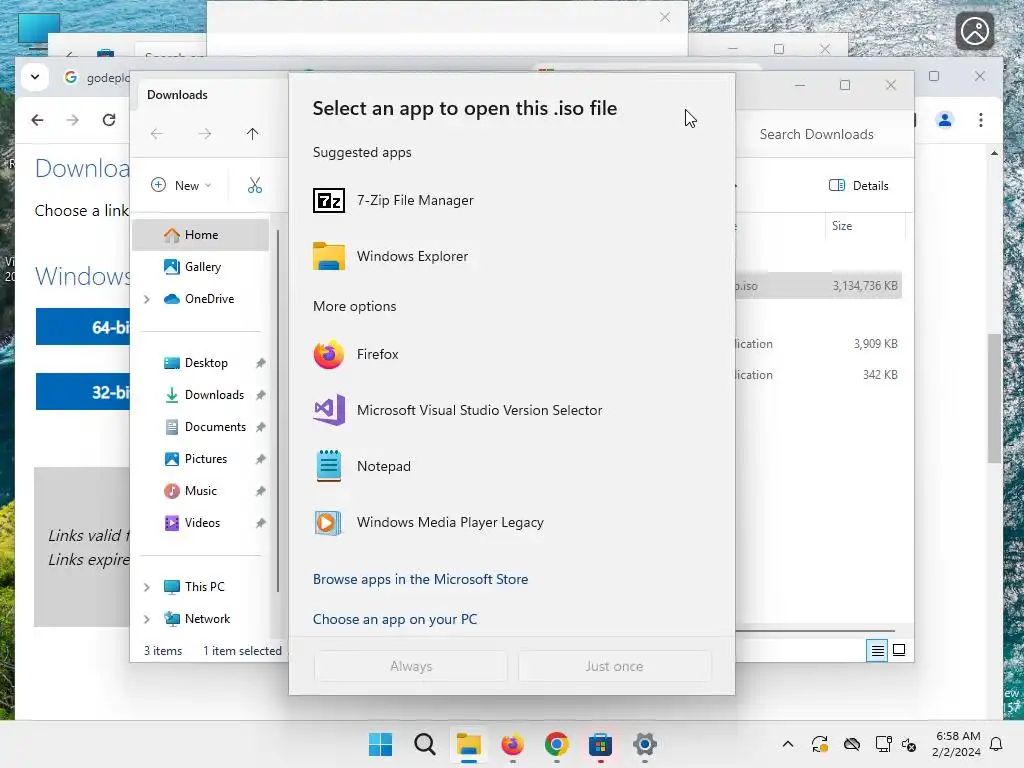1024x768 pixels.
Task: Expand the This PC tree node
Action: click(147, 587)
